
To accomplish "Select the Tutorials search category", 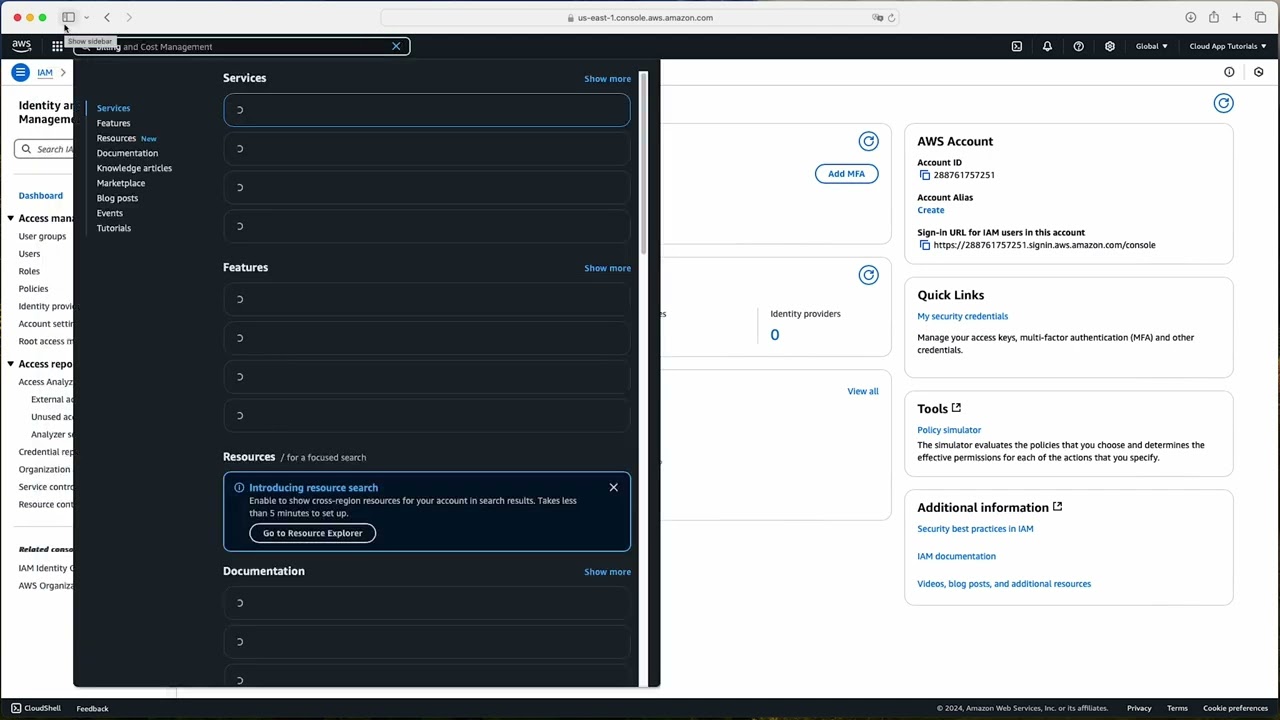I will [x=113, y=228].
